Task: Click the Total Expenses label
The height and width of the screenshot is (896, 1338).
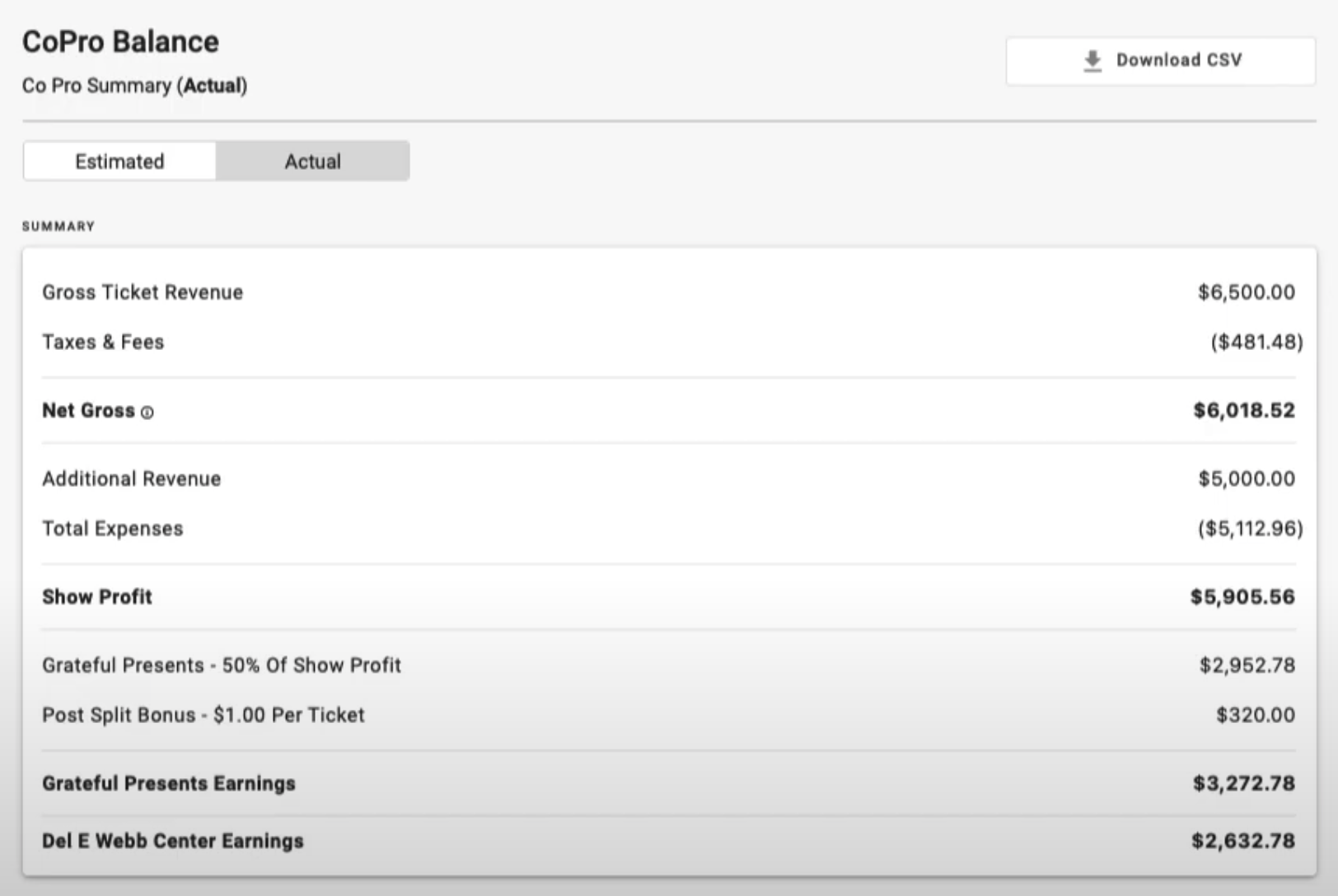Action: click(113, 529)
